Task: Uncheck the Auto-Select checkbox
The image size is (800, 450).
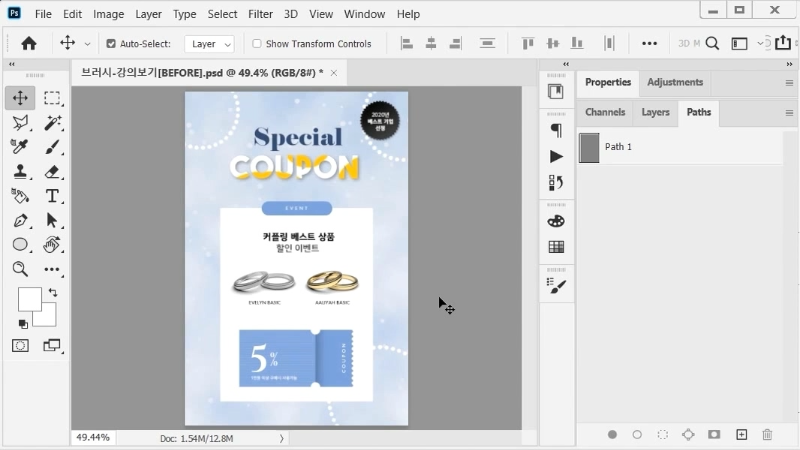Action: tap(111, 44)
